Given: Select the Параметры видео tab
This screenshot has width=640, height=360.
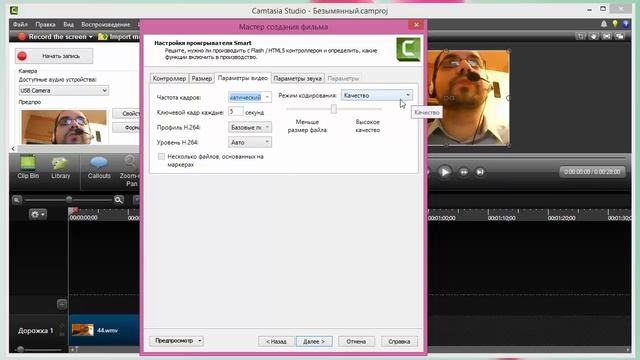Looking at the screenshot, I should 243,78.
